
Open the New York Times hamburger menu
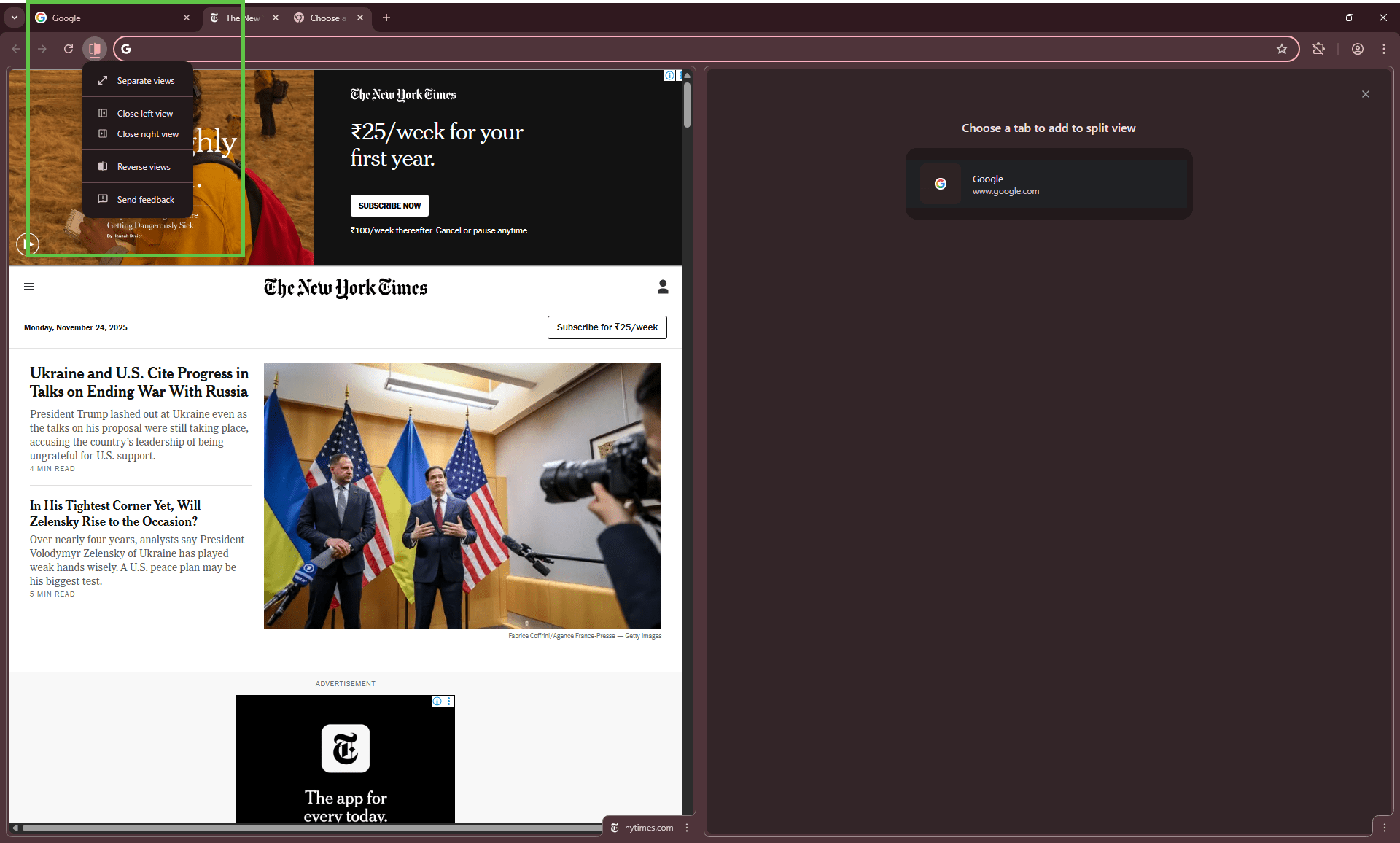(29, 287)
